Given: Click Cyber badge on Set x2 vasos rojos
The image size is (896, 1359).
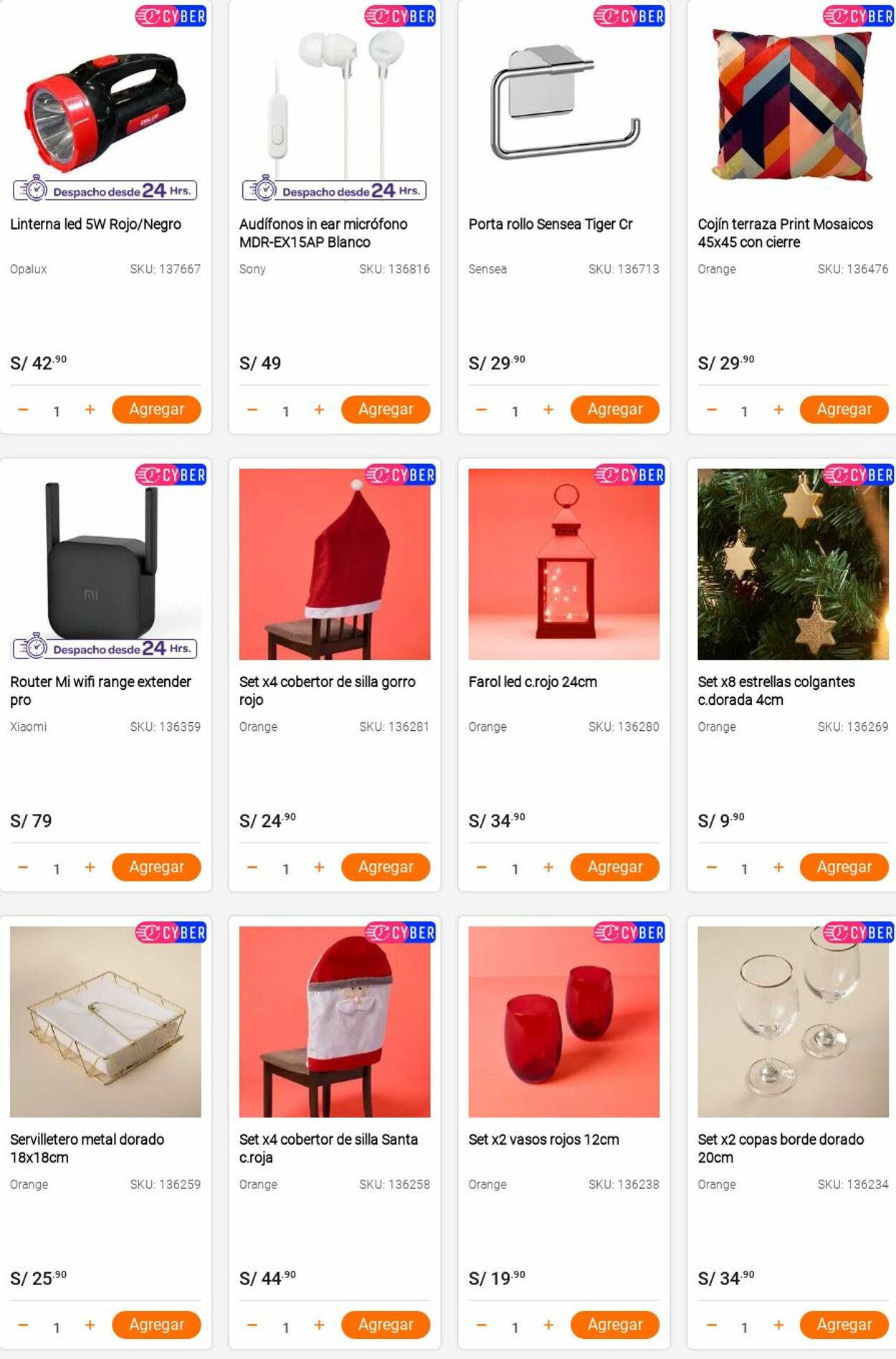Looking at the screenshot, I should (629, 932).
